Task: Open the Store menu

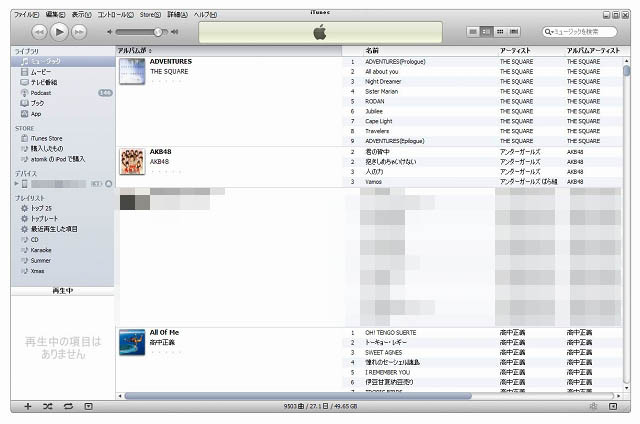Action: [x=150, y=15]
